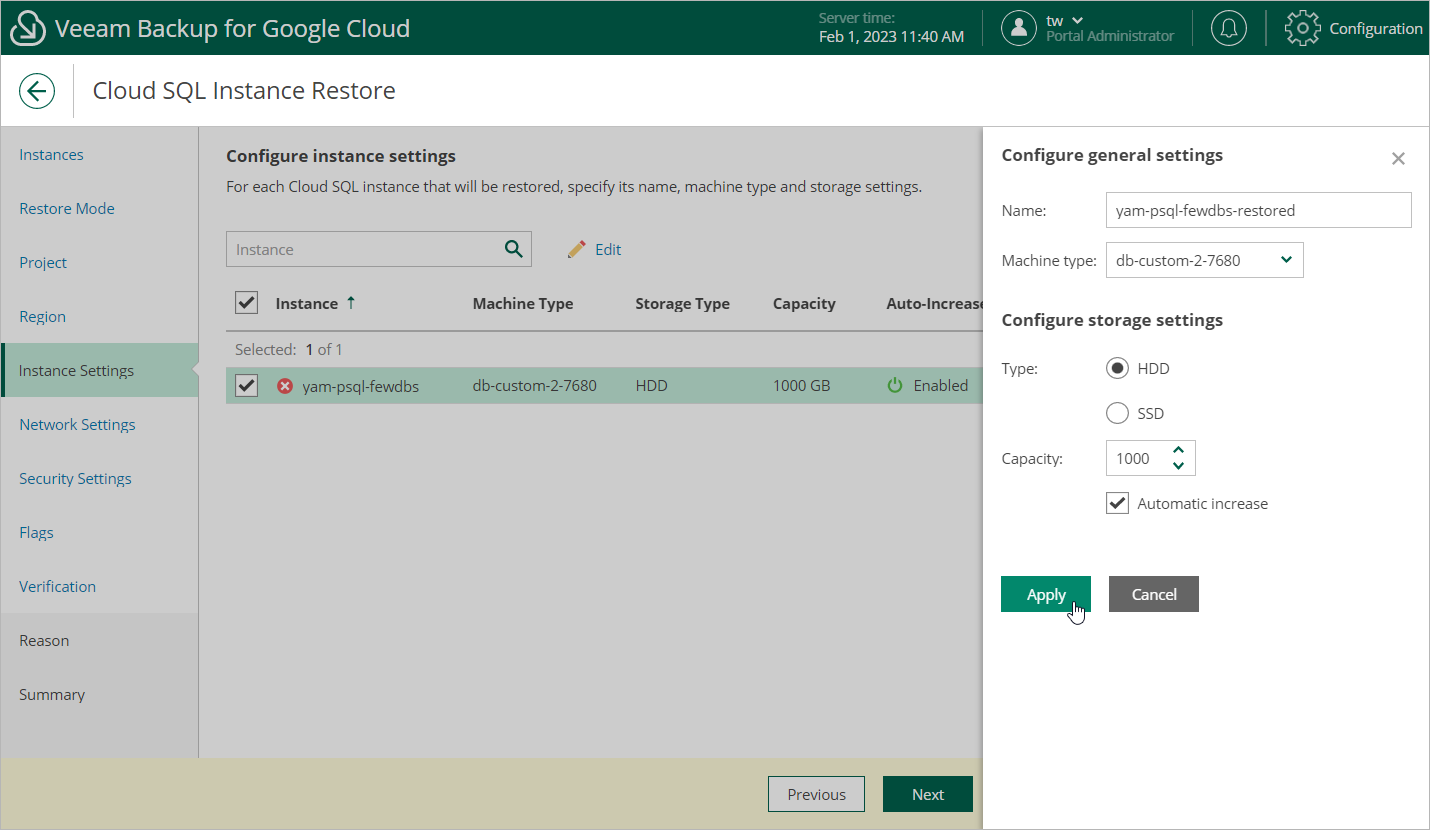This screenshot has width=1430, height=830.
Task: Click the Machine Type column header
Action: point(523,303)
